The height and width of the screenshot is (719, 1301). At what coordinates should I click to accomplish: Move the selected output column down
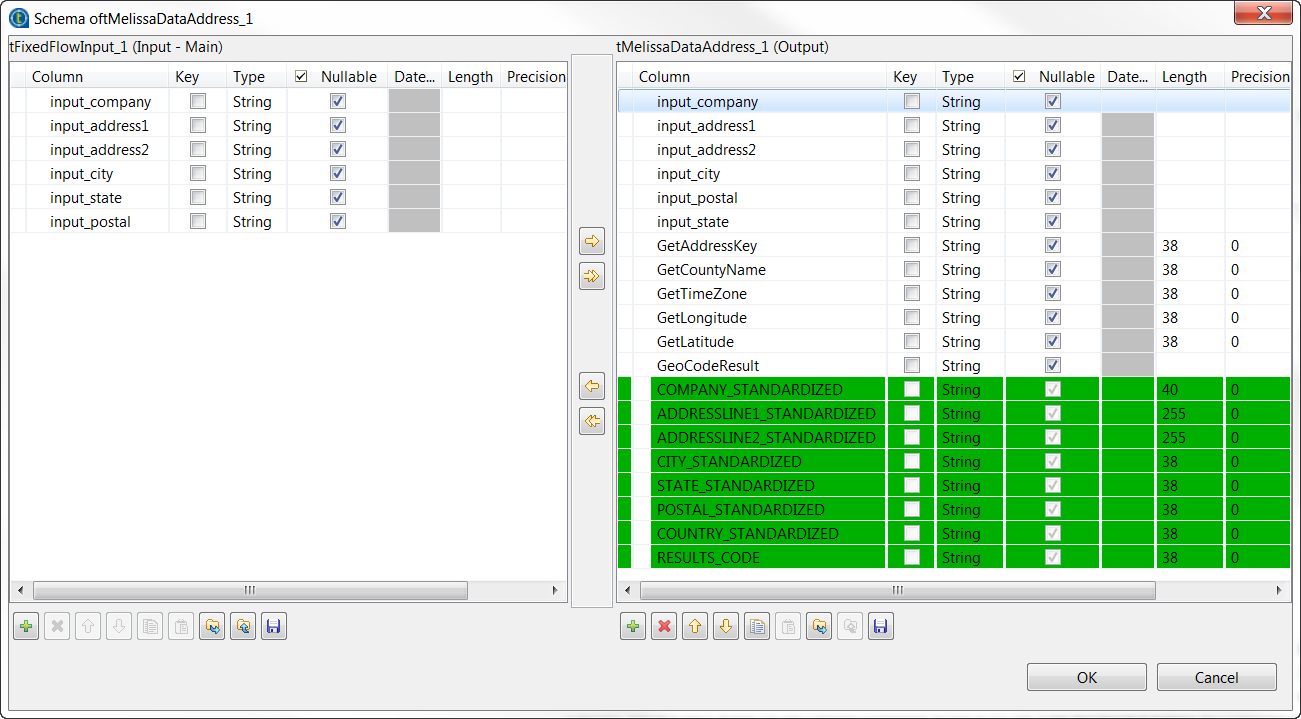pyautogui.click(x=725, y=626)
